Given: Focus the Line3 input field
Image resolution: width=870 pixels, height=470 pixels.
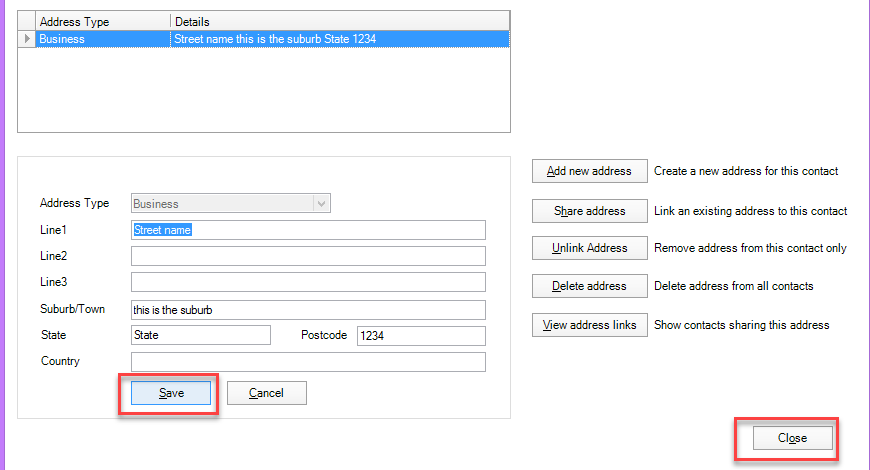Looking at the screenshot, I should (x=308, y=282).
